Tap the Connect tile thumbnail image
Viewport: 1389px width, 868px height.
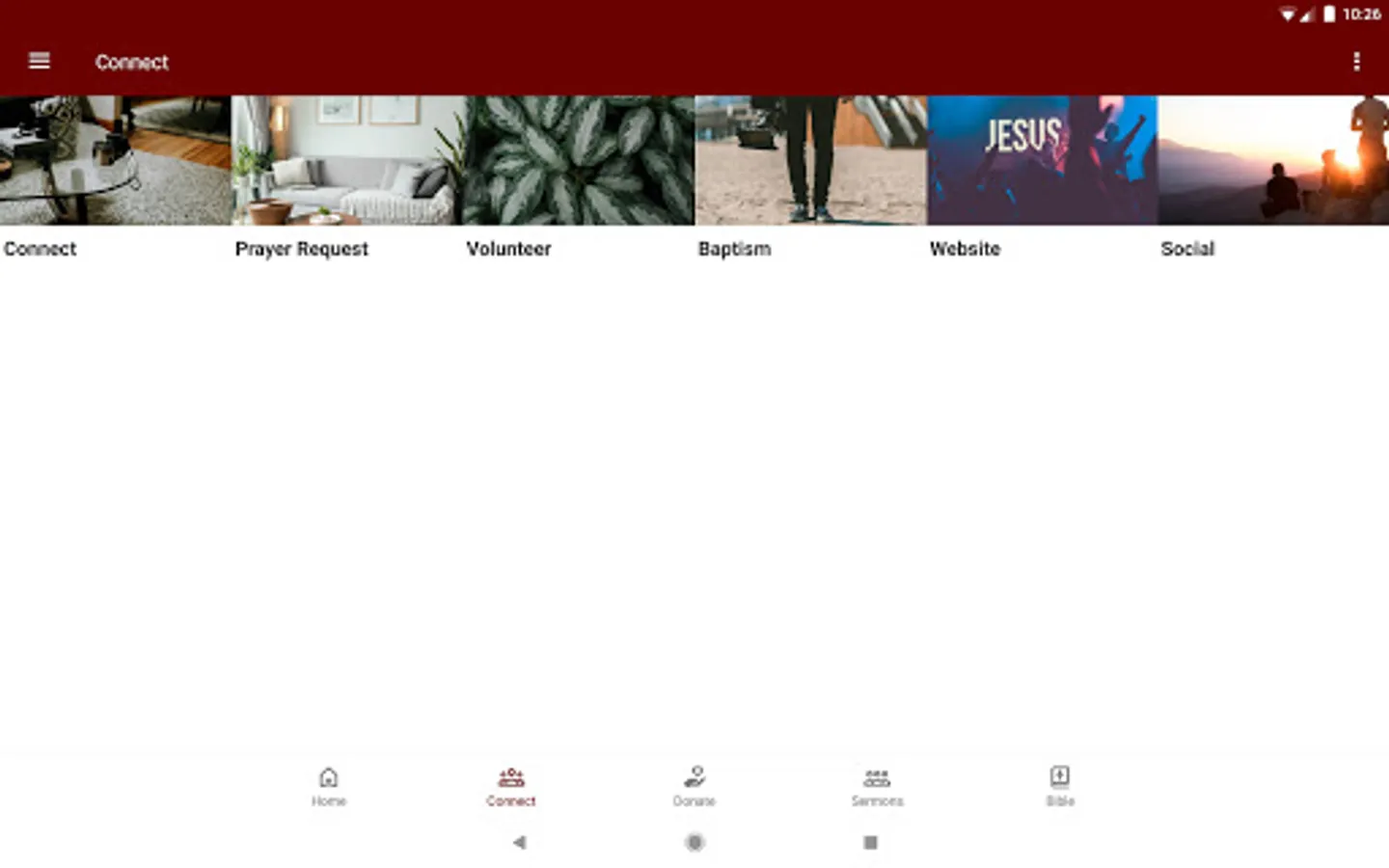pyautogui.click(x=116, y=160)
